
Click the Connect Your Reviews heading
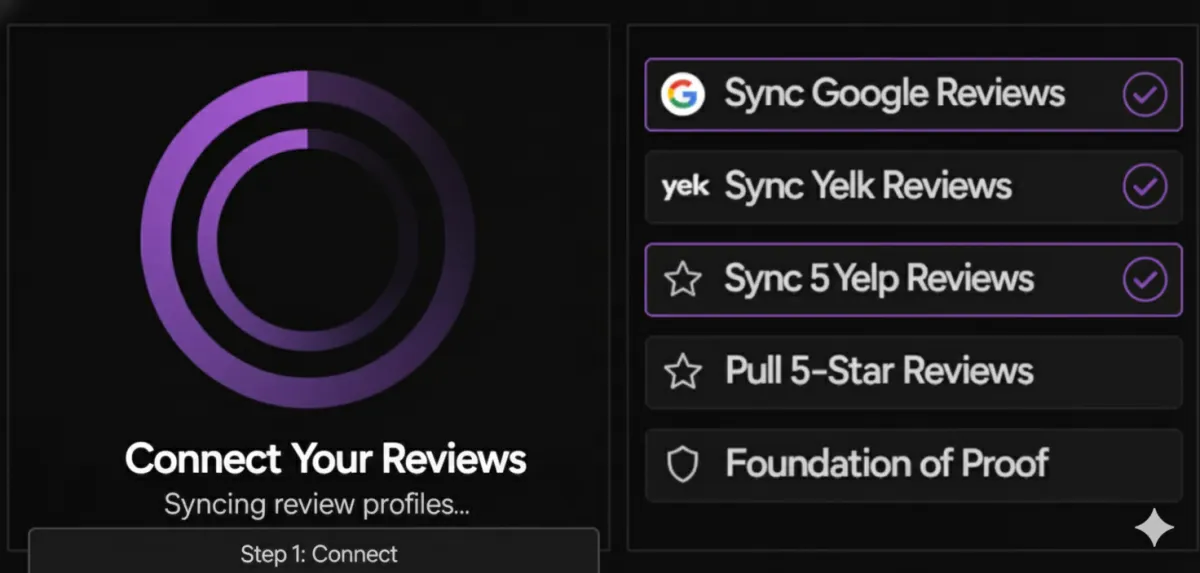point(325,459)
